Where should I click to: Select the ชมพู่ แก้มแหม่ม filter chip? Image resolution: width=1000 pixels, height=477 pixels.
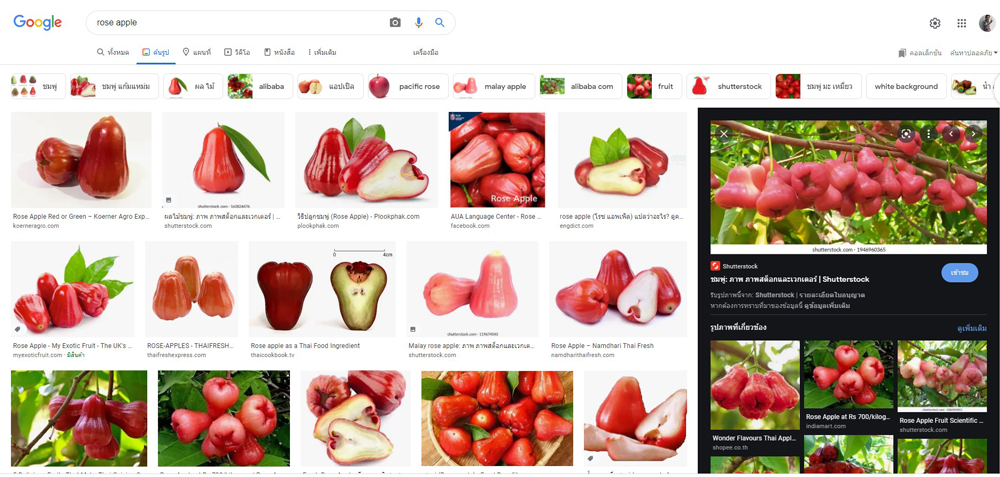click(x=114, y=86)
